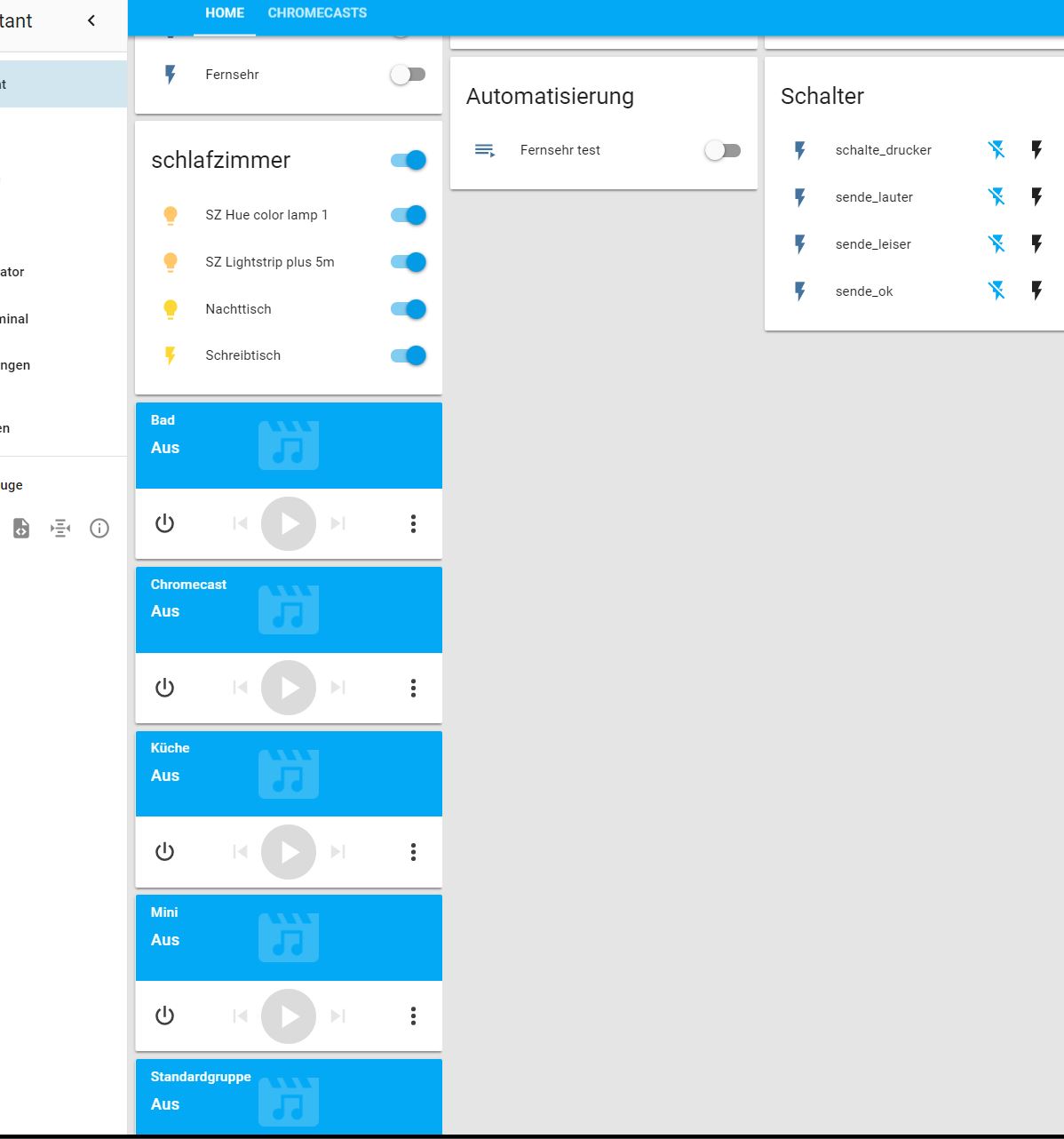Toggle the schlafzimmer group switch
This screenshot has height=1139, width=1064.
(x=409, y=160)
